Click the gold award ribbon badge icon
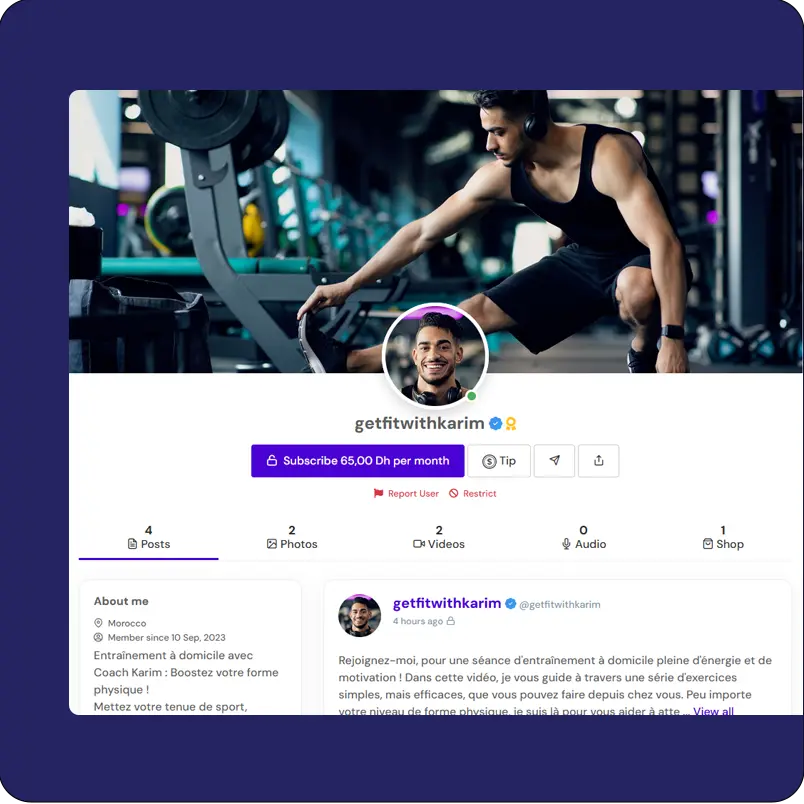Screen dimensions: 804x804 511,424
